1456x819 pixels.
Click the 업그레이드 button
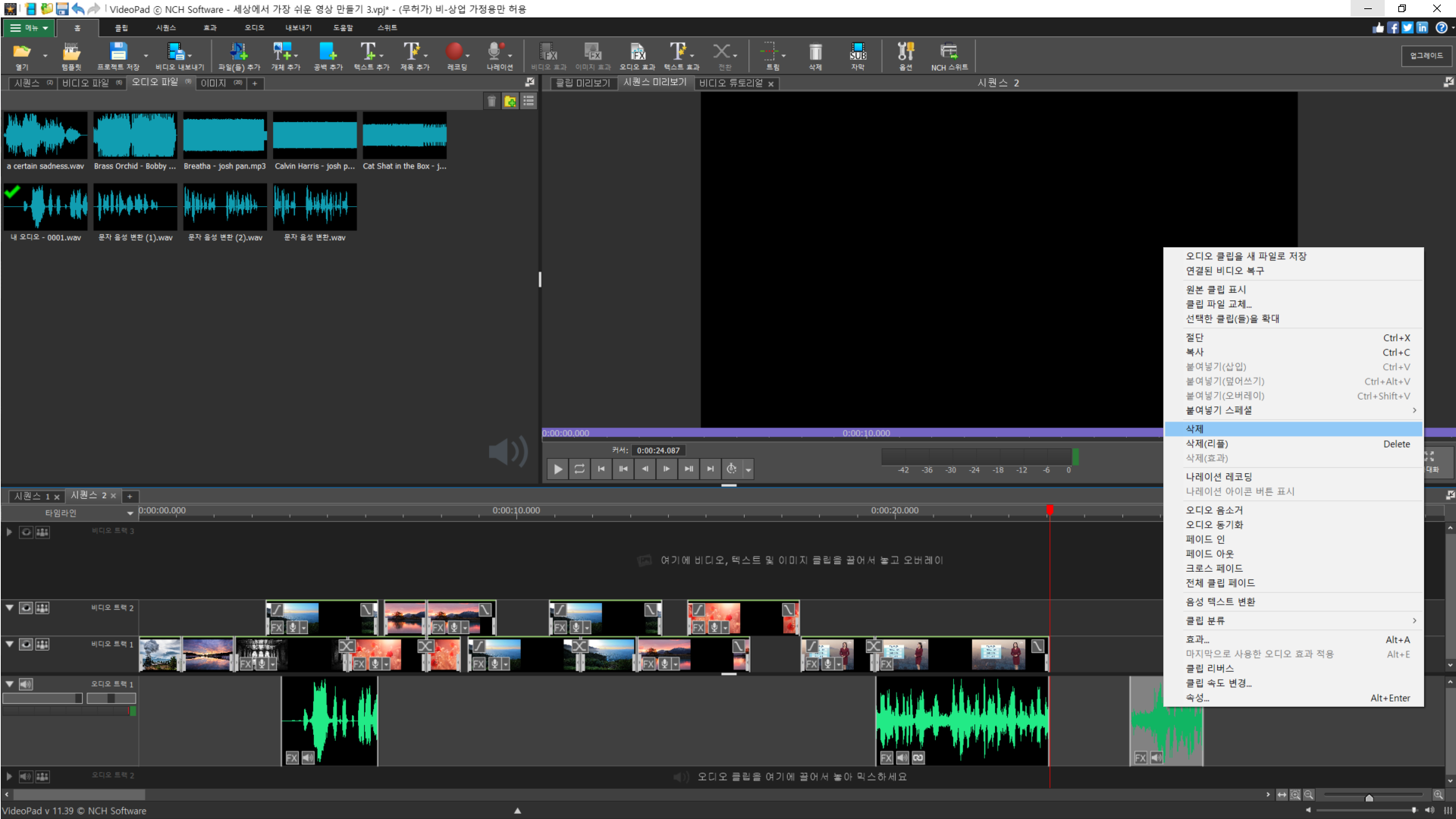tap(1426, 55)
